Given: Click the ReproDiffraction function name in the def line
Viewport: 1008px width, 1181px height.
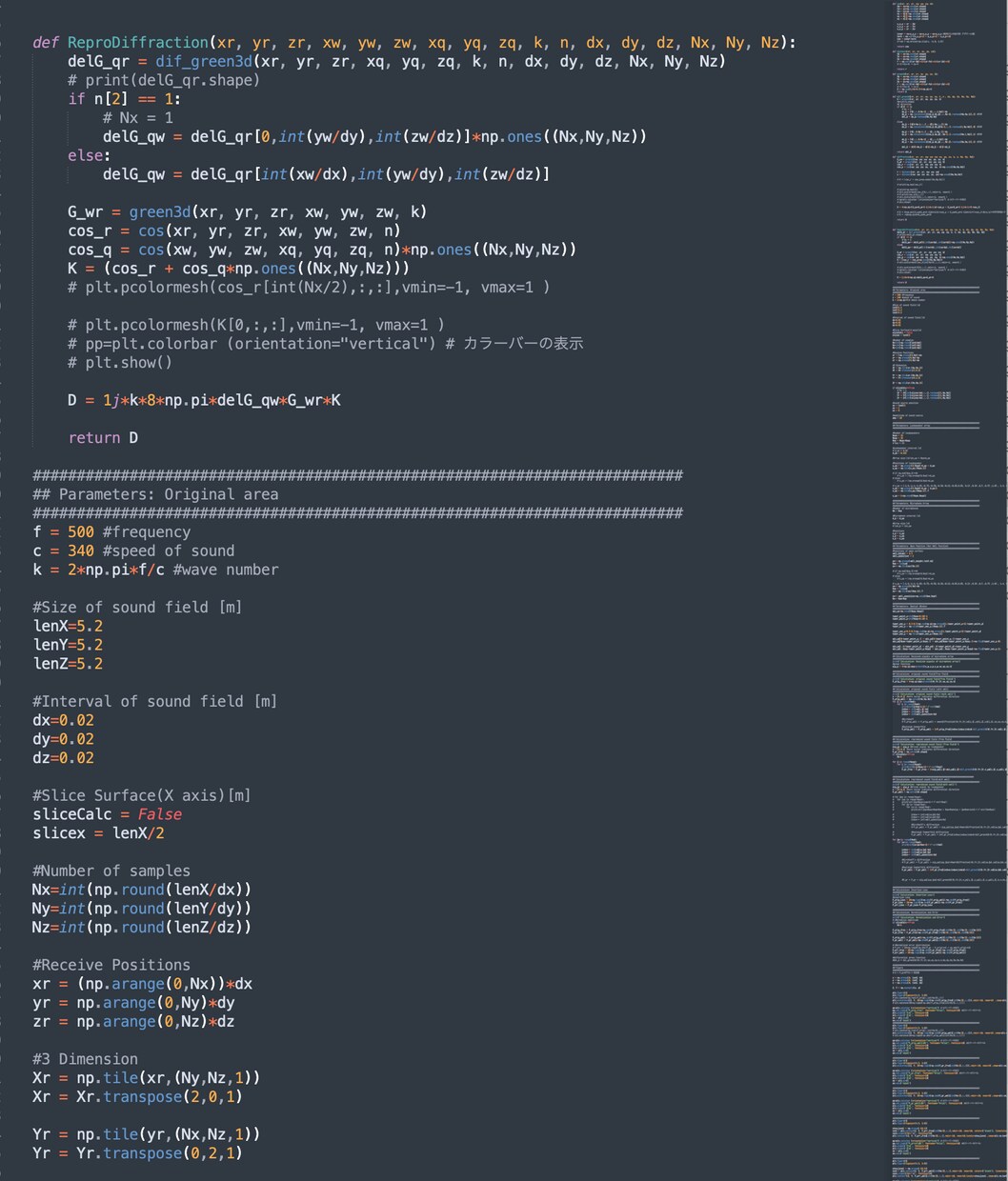Looking at the screenshot, I should pos(137,43).
